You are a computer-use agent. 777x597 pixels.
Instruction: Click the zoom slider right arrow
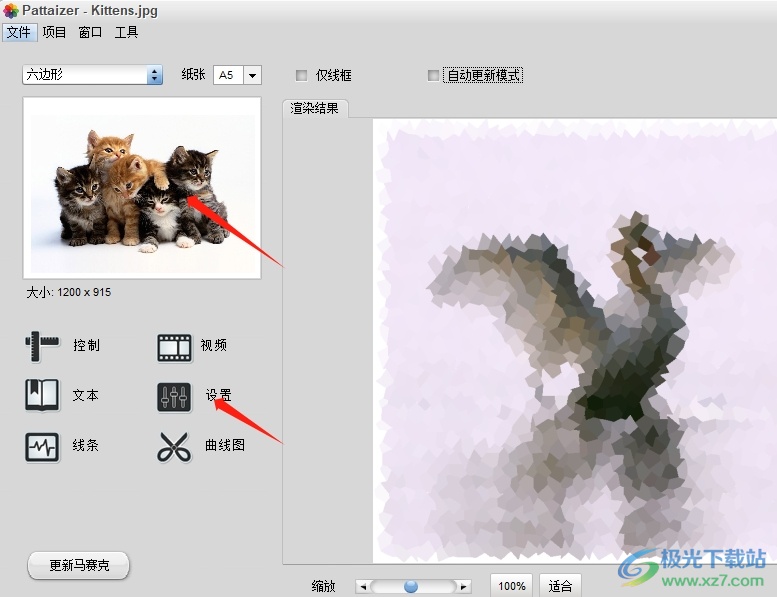click(463, 587)
